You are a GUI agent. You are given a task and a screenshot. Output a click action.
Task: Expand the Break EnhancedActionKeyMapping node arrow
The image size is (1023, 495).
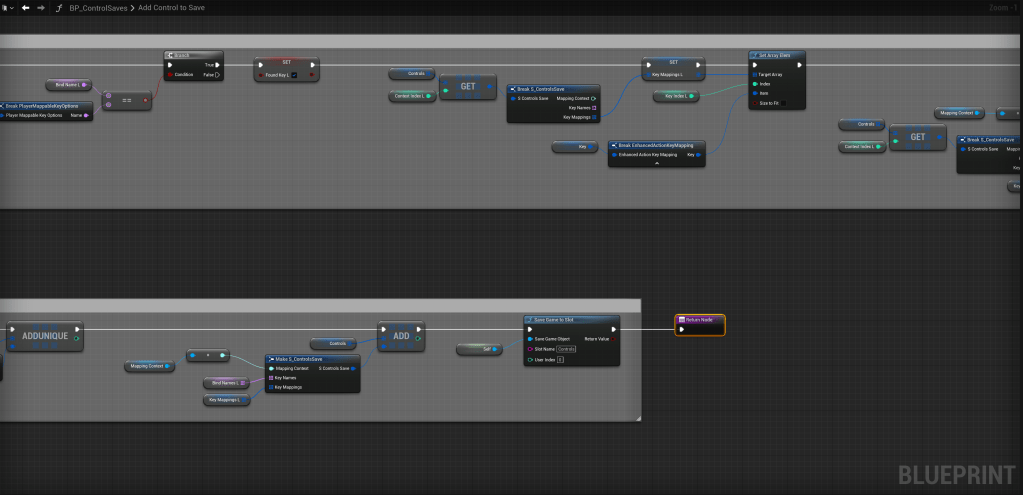[x=656, y=163]
